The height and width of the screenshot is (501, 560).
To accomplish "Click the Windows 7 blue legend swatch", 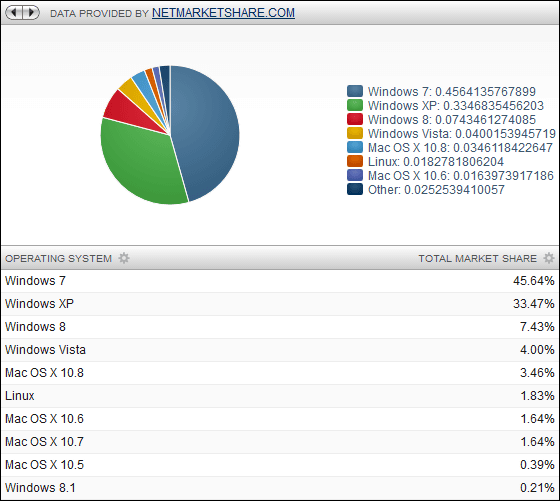I will click(x=355, y=91).
